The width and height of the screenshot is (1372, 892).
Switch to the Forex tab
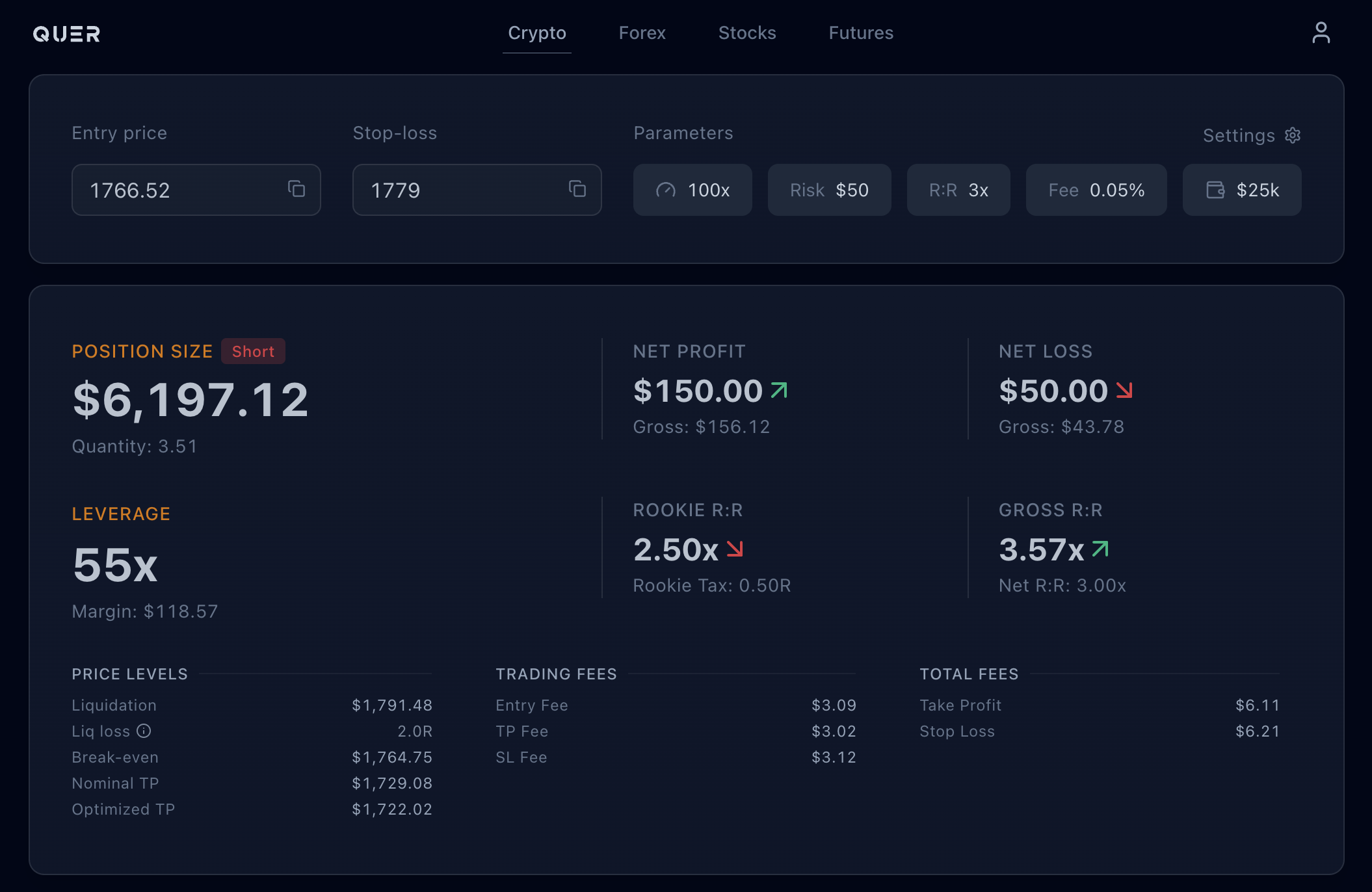[642, 33]
